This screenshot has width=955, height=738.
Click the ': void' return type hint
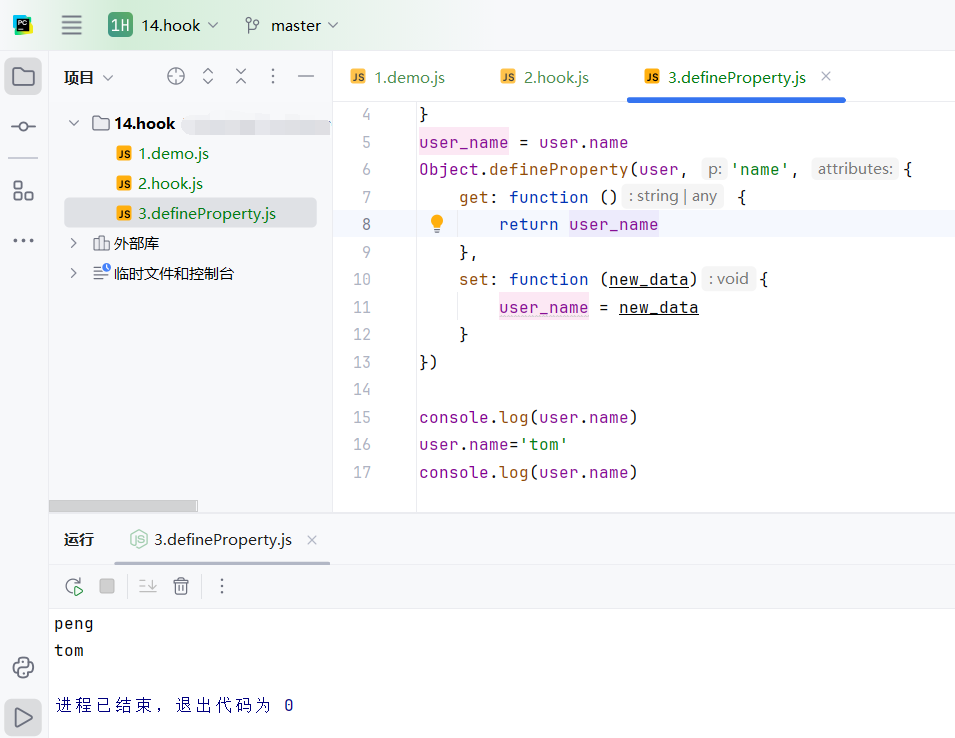pos(728,279)
